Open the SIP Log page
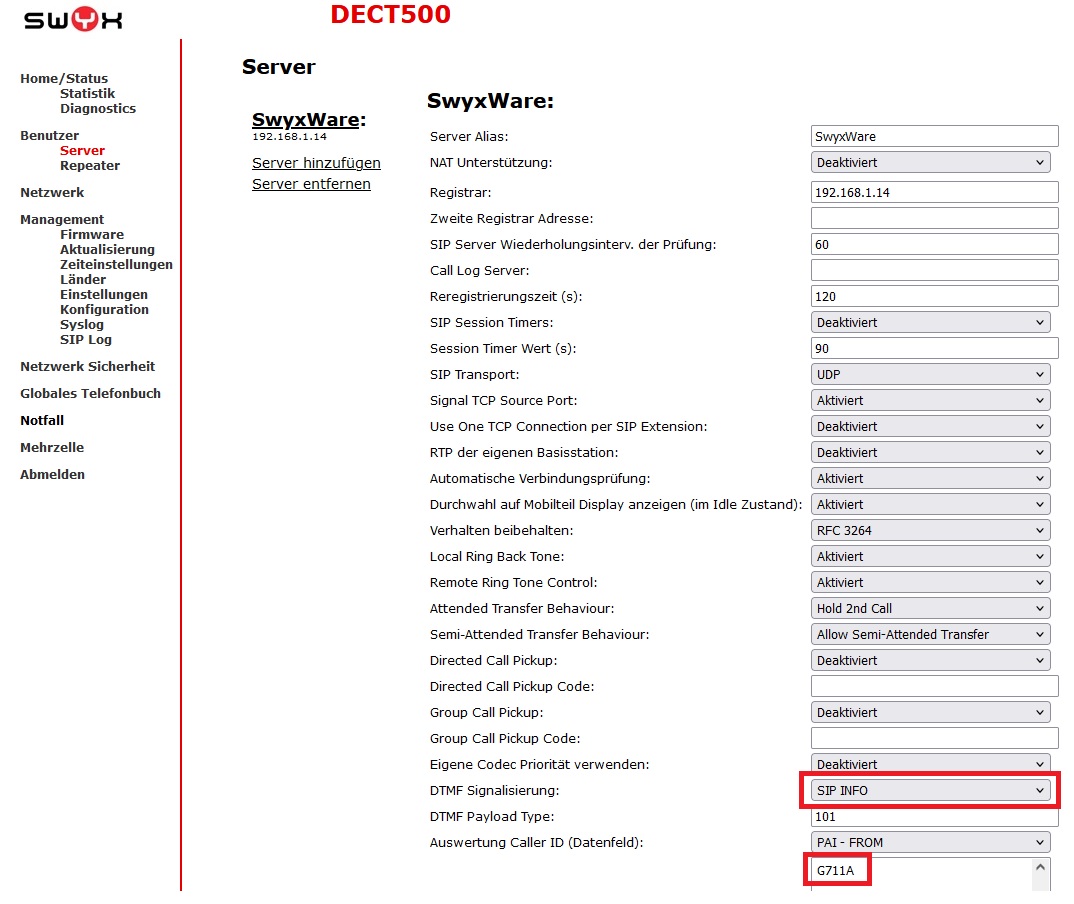 pyautogui.click(x=86, y=339)
